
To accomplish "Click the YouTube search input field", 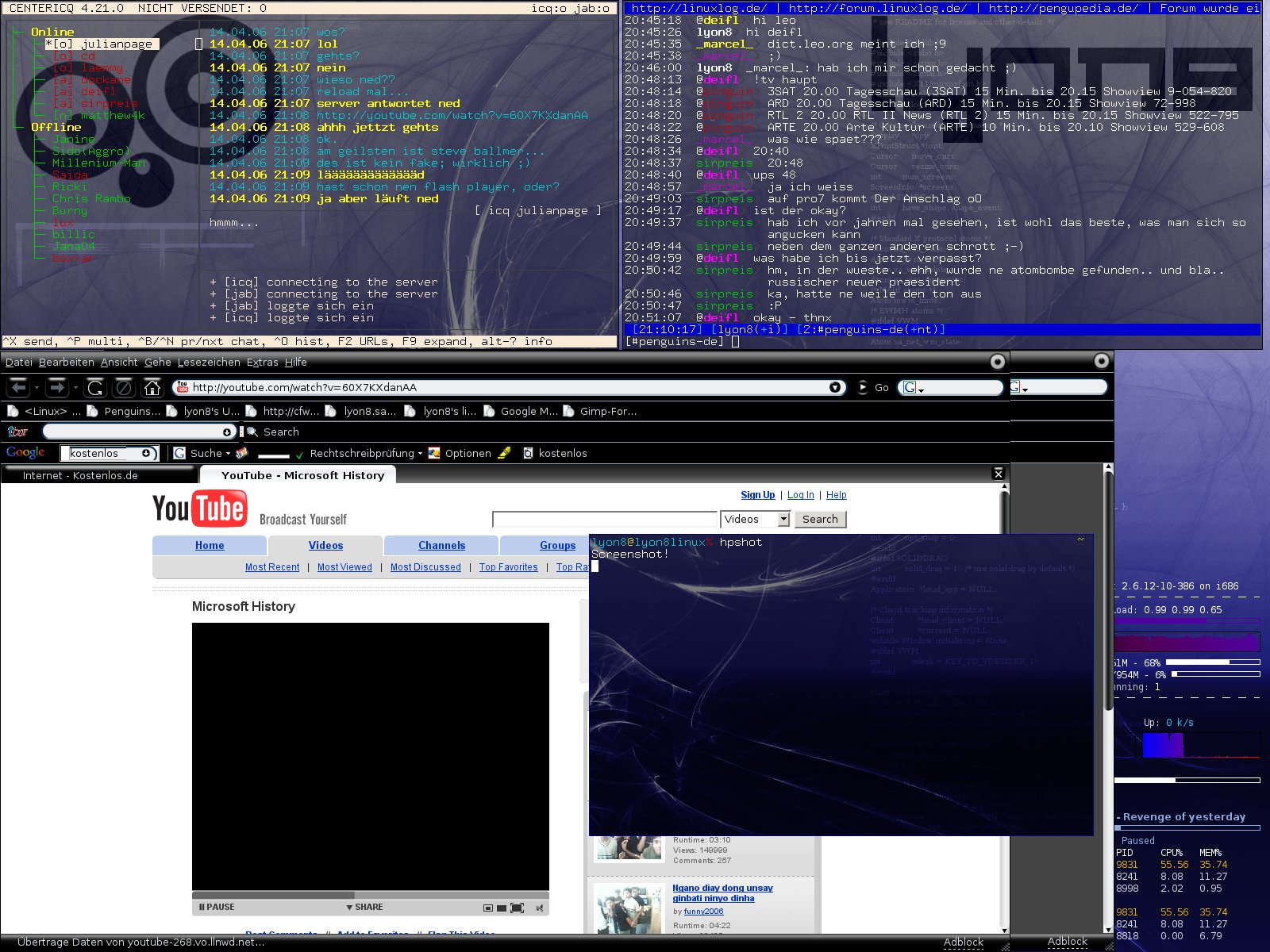I will point(604,519).
